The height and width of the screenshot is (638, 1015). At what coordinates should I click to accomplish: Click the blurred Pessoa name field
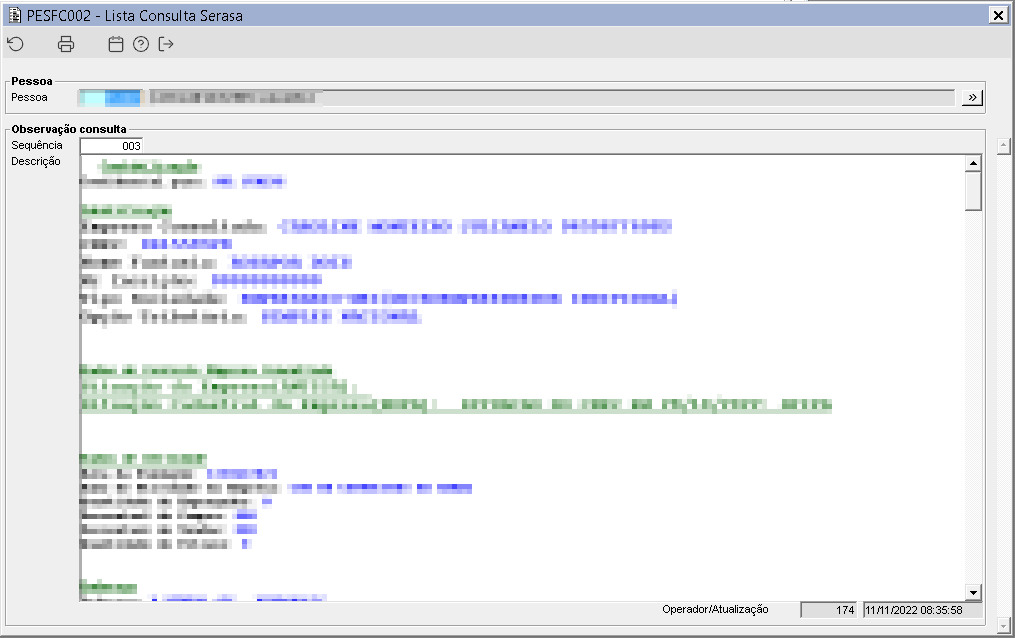coord(552,98)
